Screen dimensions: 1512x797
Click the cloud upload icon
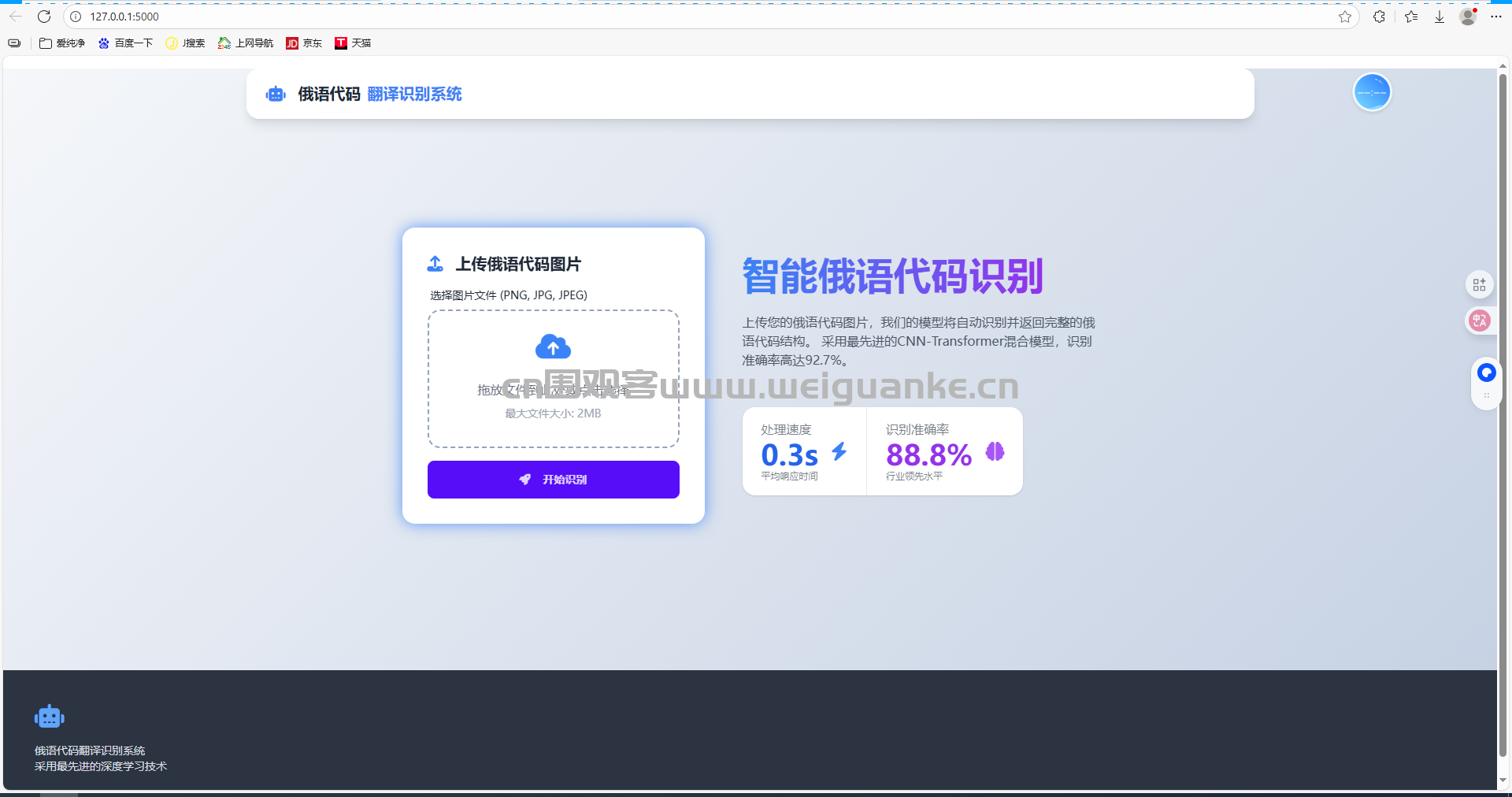(x=553, y=347)
